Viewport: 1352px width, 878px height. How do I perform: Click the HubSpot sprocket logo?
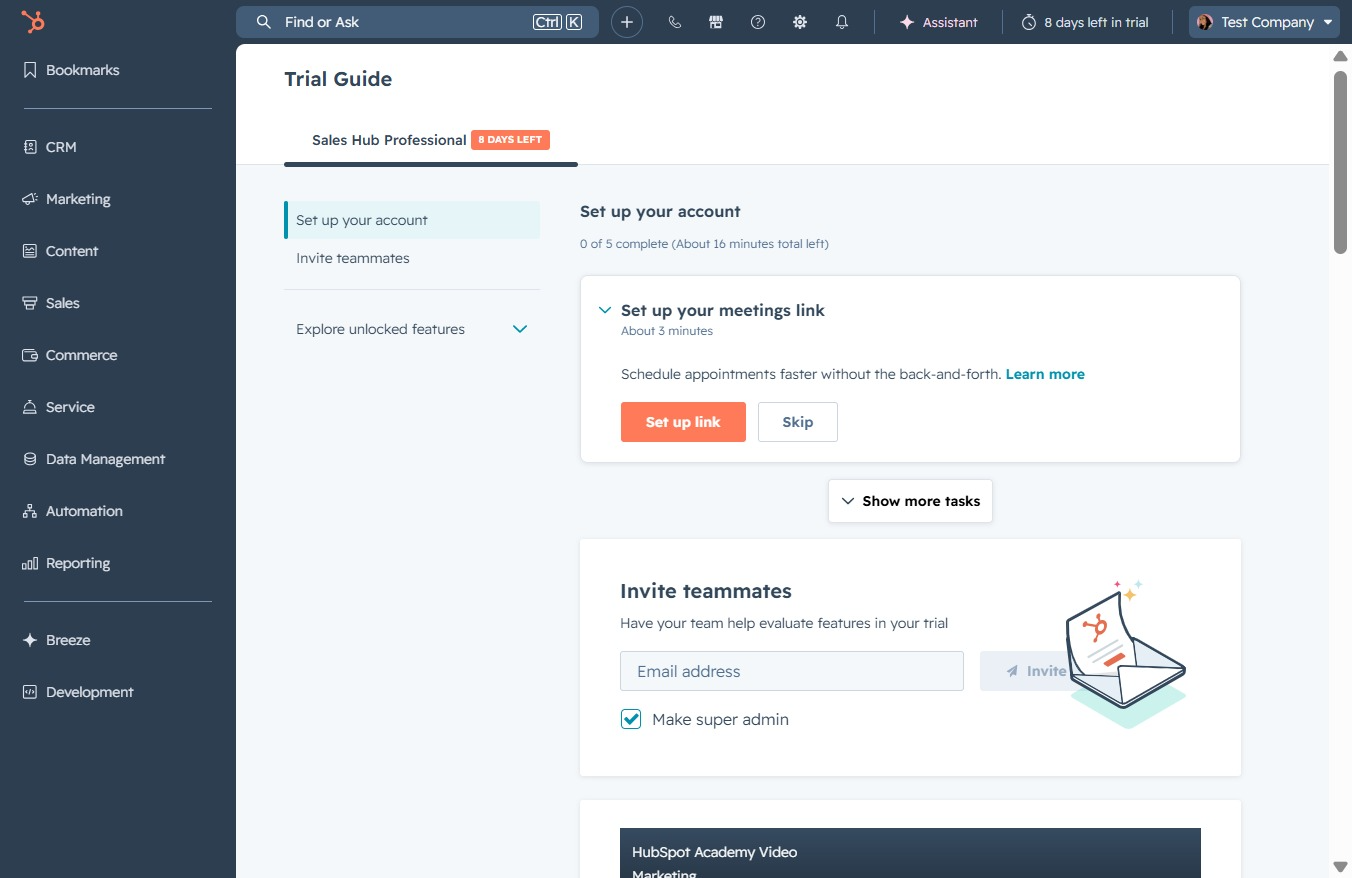coord(33,22)
